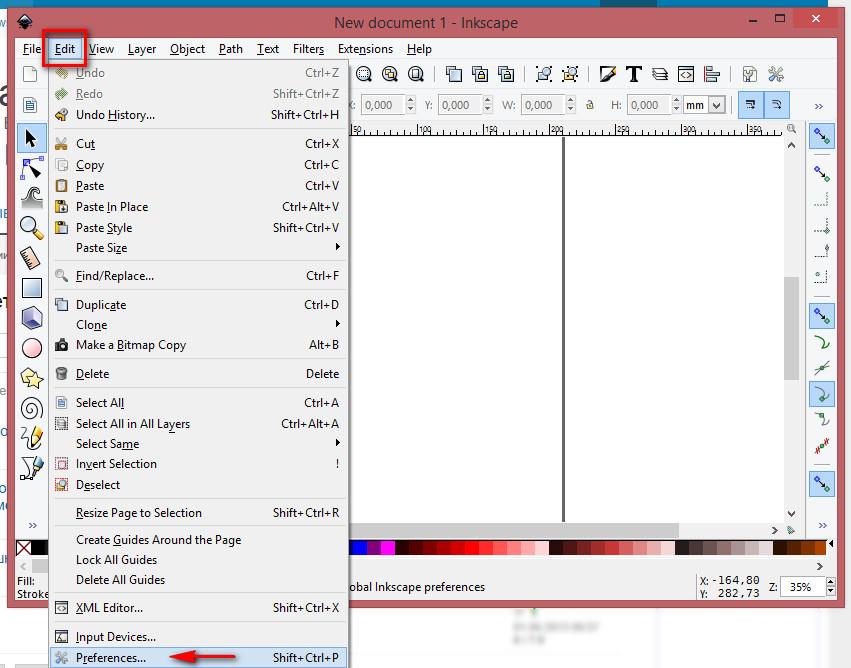This screenshot has height=668, width=851.
Task: Toggle snap to paths curved icon
Action: [821, 342]
